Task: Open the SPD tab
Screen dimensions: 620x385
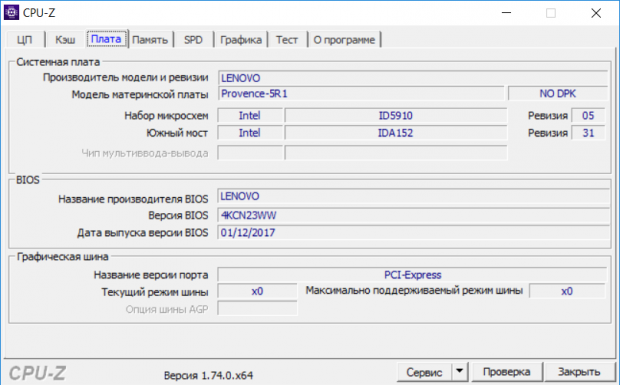Action: (193, 40)
